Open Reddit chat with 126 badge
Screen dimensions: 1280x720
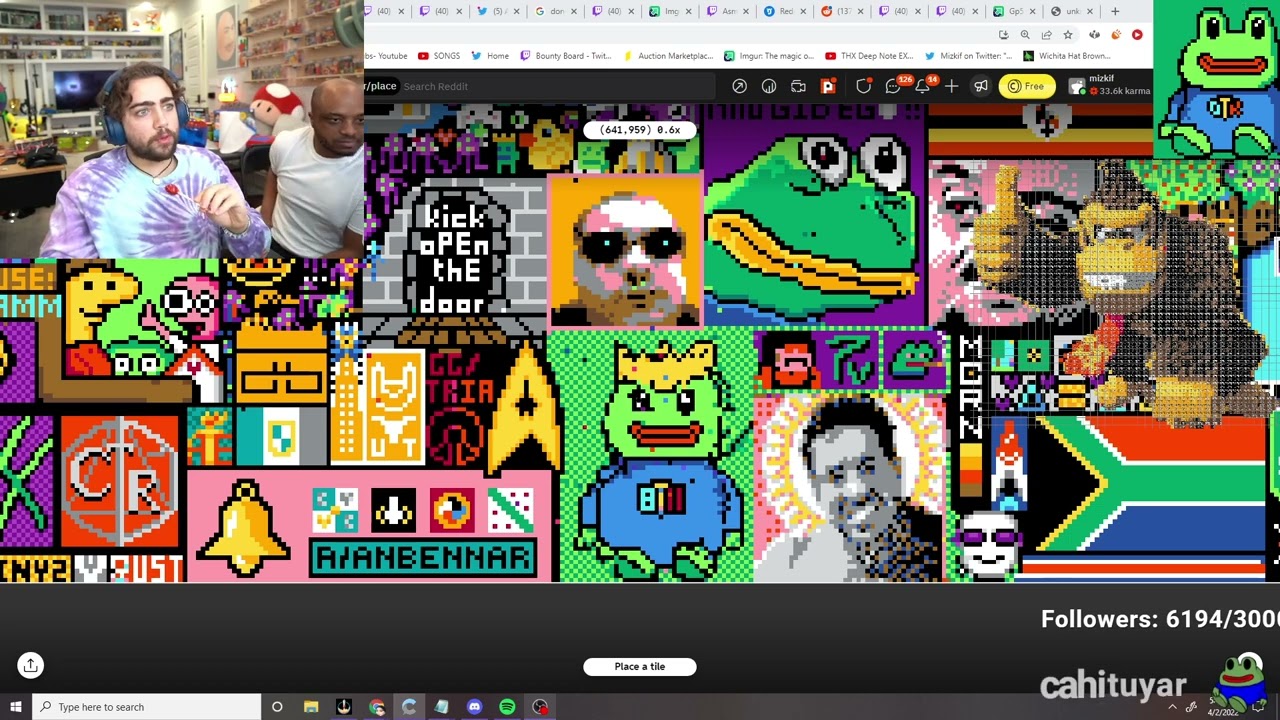tap(894, 86)
